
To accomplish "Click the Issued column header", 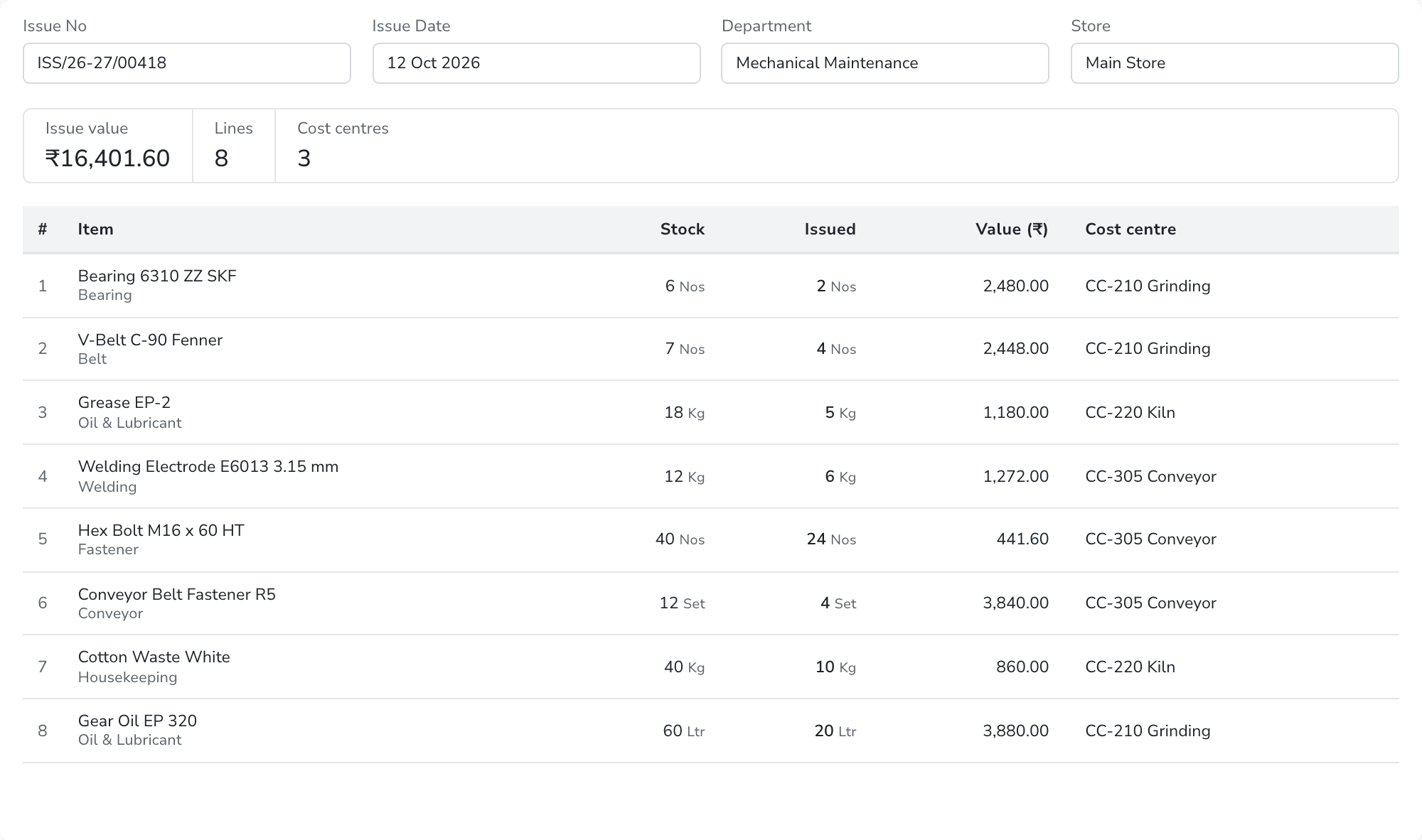I will [830, 230].
